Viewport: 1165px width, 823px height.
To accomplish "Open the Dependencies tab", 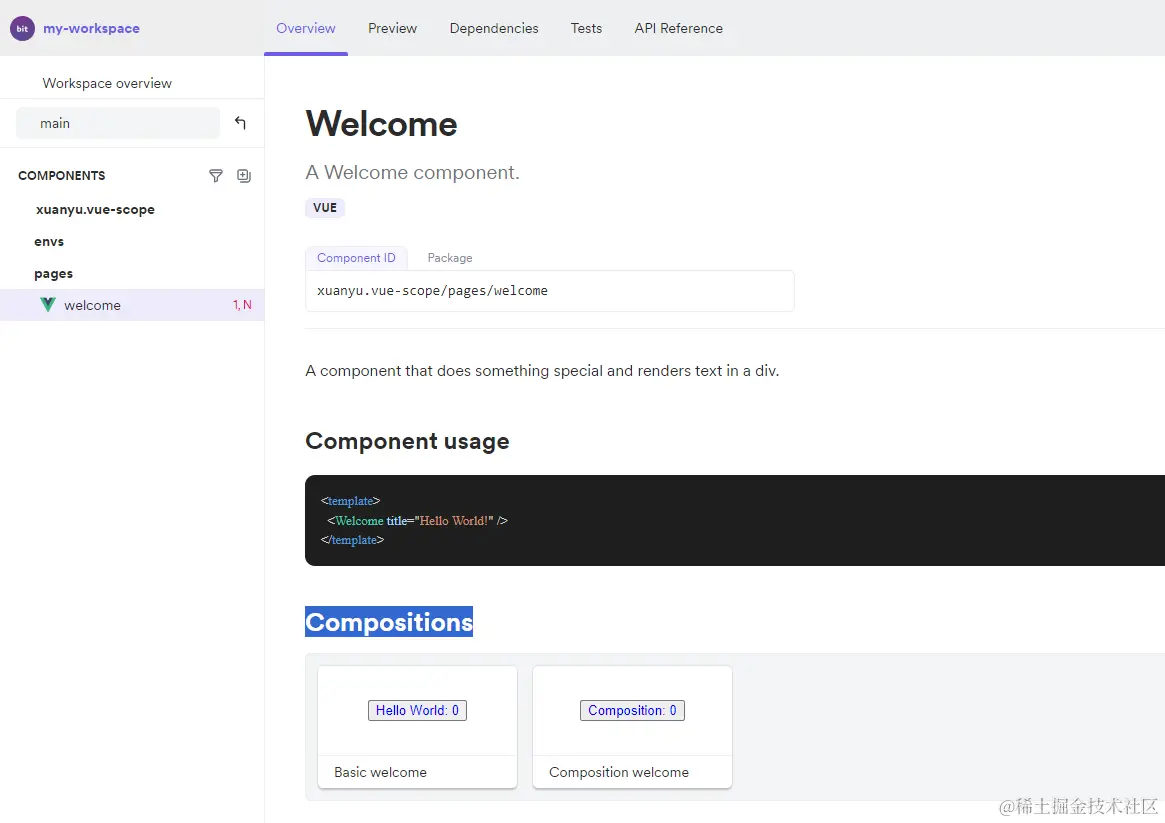I will (494, 28).
